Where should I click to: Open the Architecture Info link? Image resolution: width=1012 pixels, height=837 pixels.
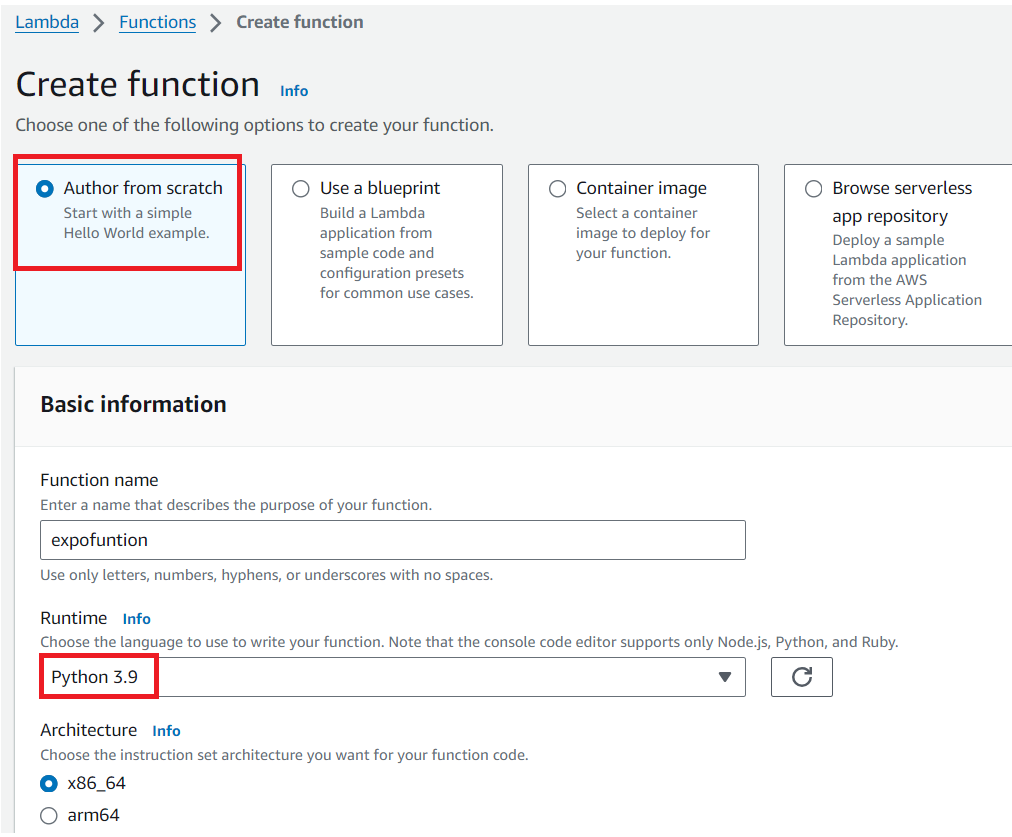[166, 731]
